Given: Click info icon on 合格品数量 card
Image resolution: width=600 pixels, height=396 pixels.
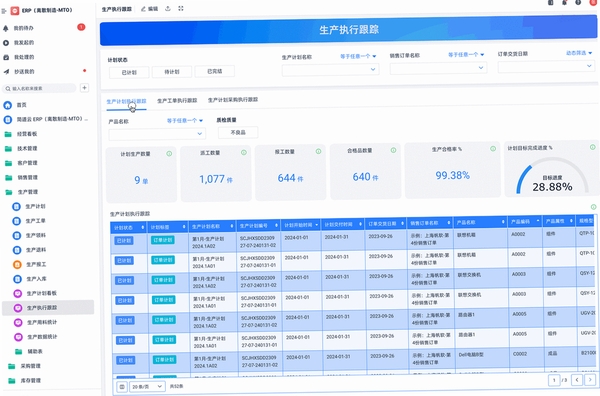Looking at the screenshot, I should tap(393, 150).
